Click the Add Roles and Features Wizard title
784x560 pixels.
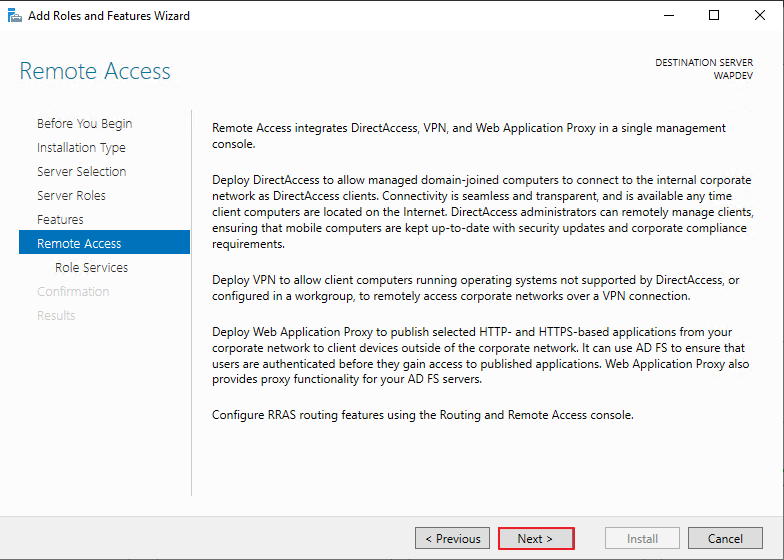(109, 16)
